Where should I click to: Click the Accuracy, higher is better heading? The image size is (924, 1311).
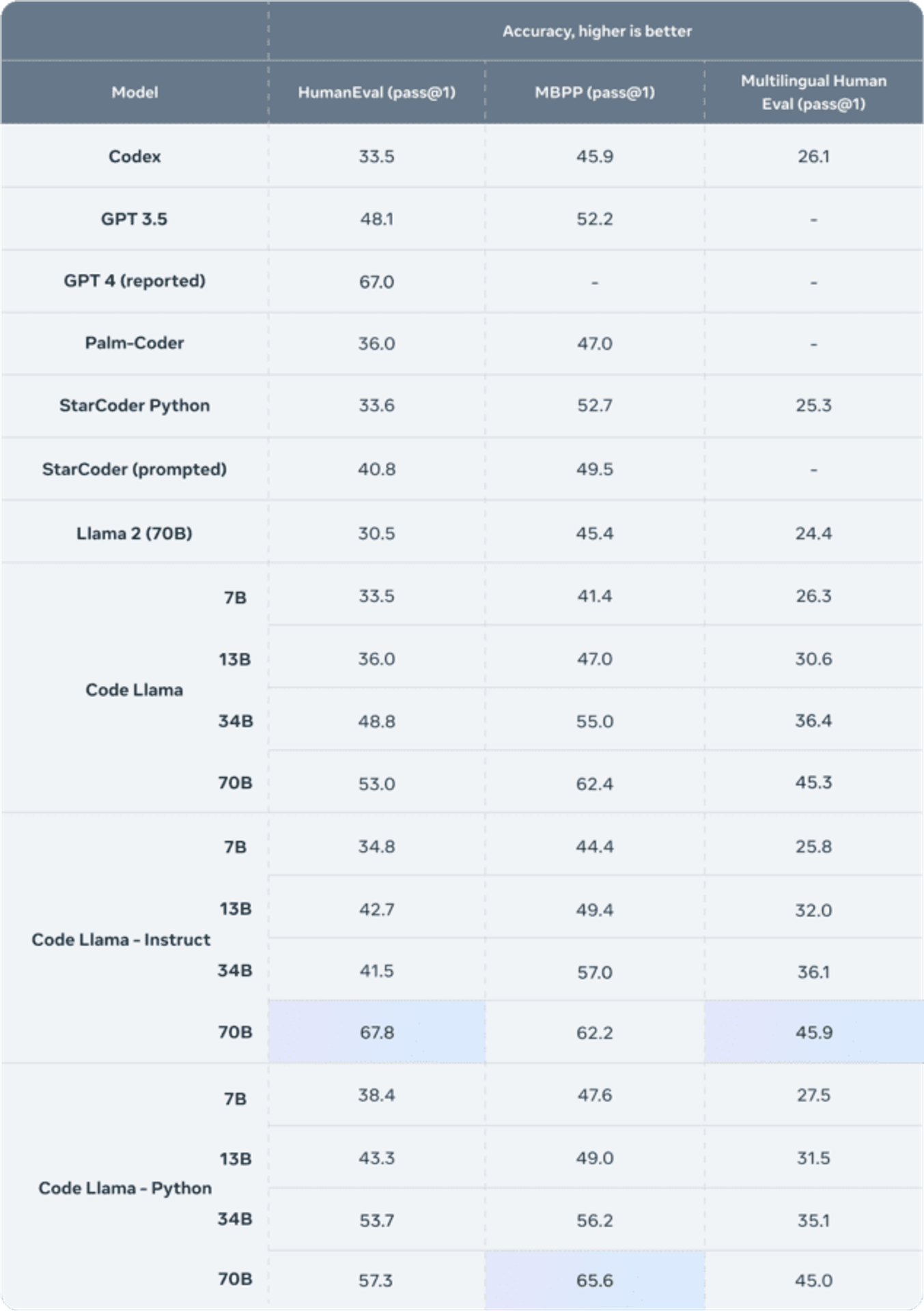[x=597, y=31]
